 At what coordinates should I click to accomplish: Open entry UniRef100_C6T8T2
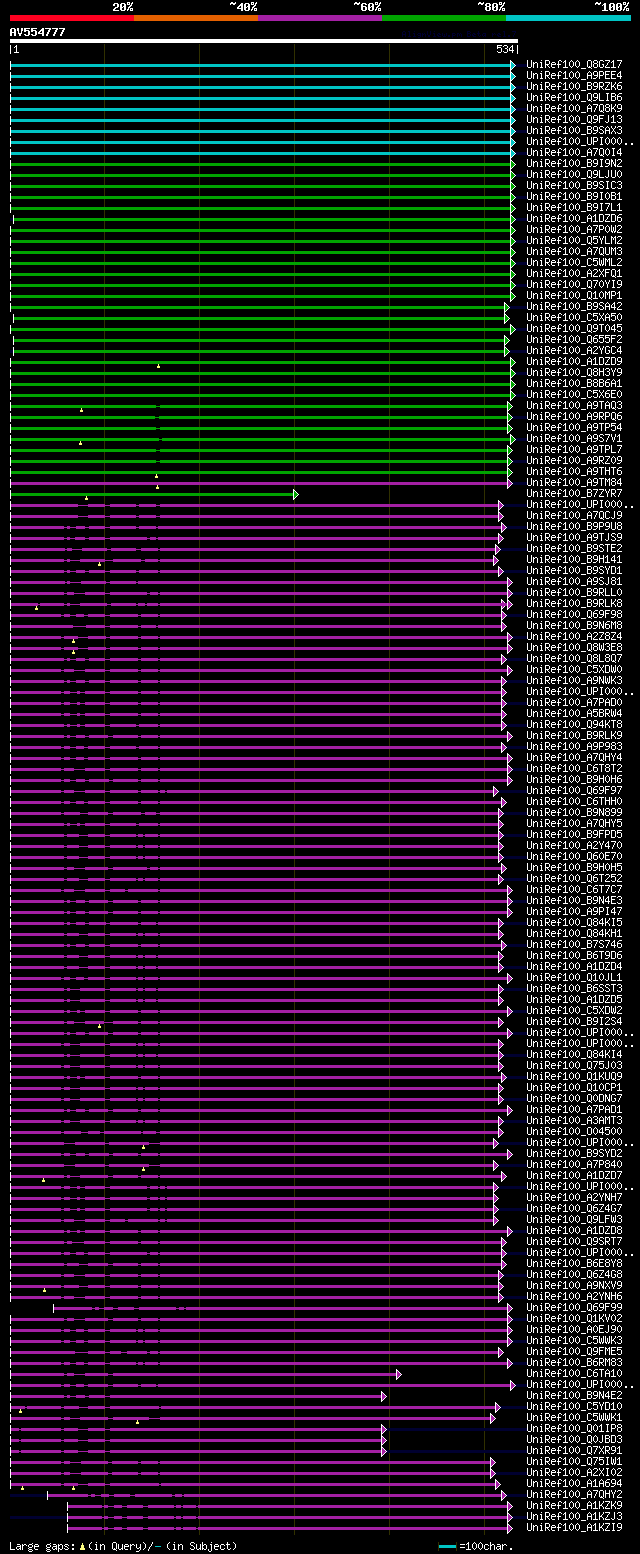coord(574,768)
